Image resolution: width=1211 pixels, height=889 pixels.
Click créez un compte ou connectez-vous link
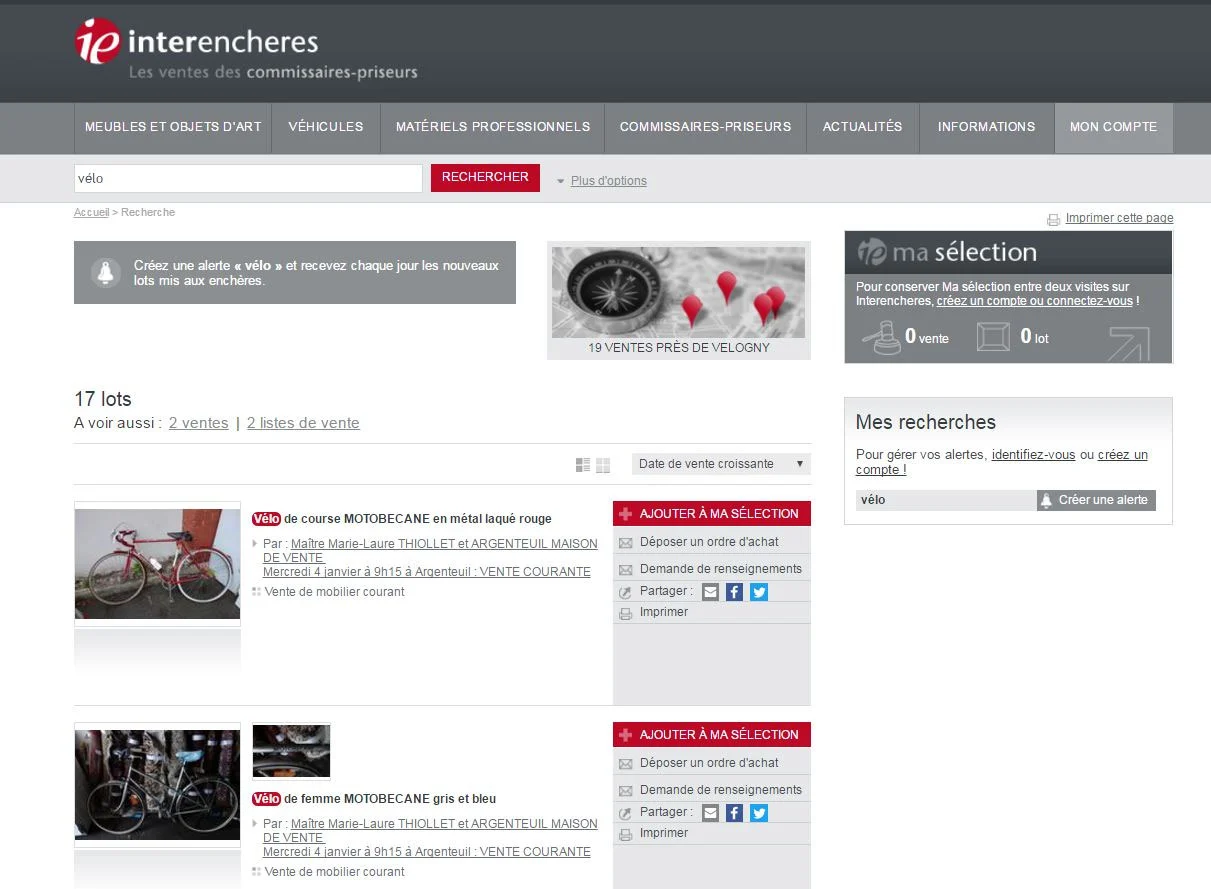click(x=1034, y=301)
